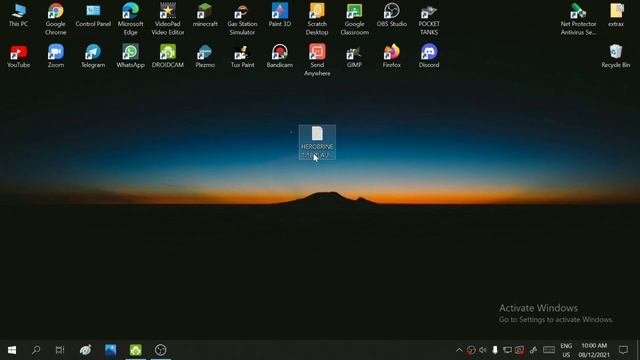Select YouTube desktop shortcut
The width and height of the screenshot is (640, 360).
pos(18,56)
